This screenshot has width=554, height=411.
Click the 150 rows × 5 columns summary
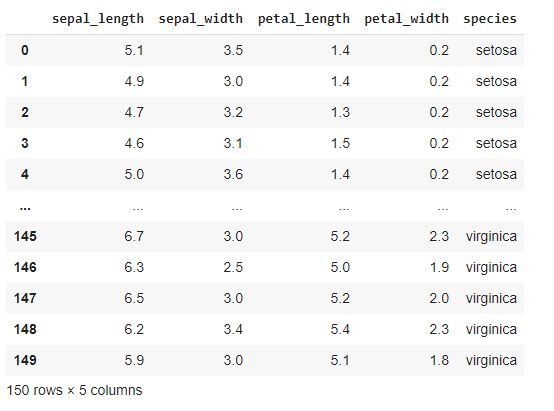[74, 391]
